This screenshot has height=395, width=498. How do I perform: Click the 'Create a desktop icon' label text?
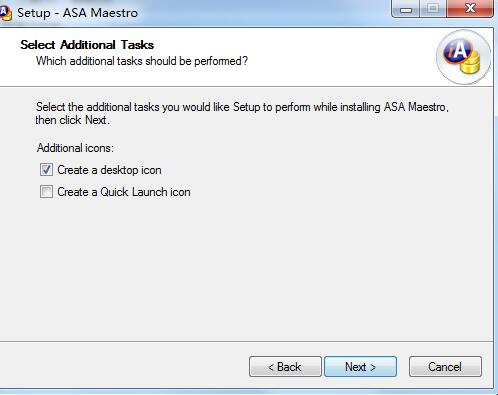coord(109,170)
